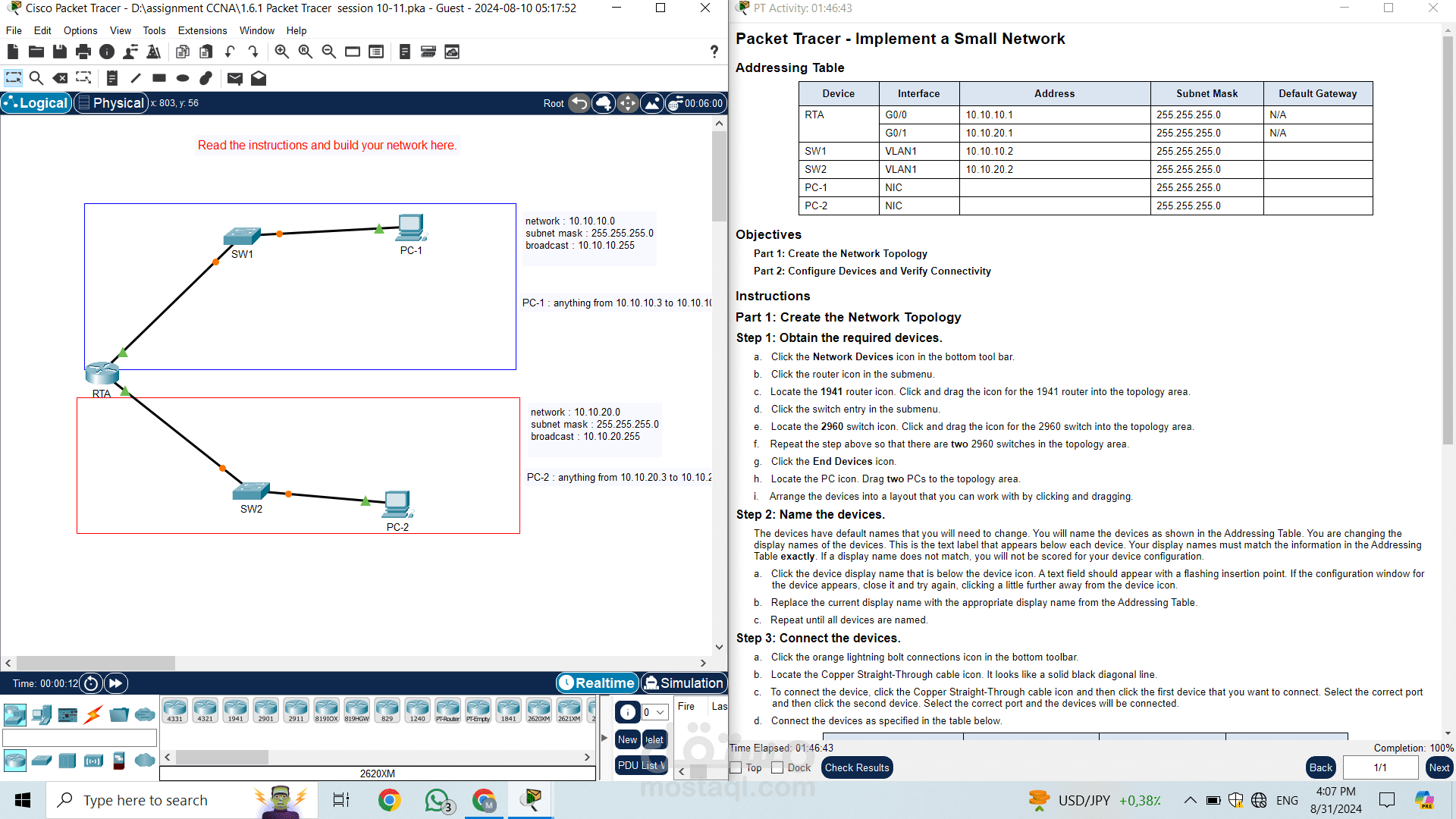
Task: Open the Extensions menu
Action: (x=202, y=30)
